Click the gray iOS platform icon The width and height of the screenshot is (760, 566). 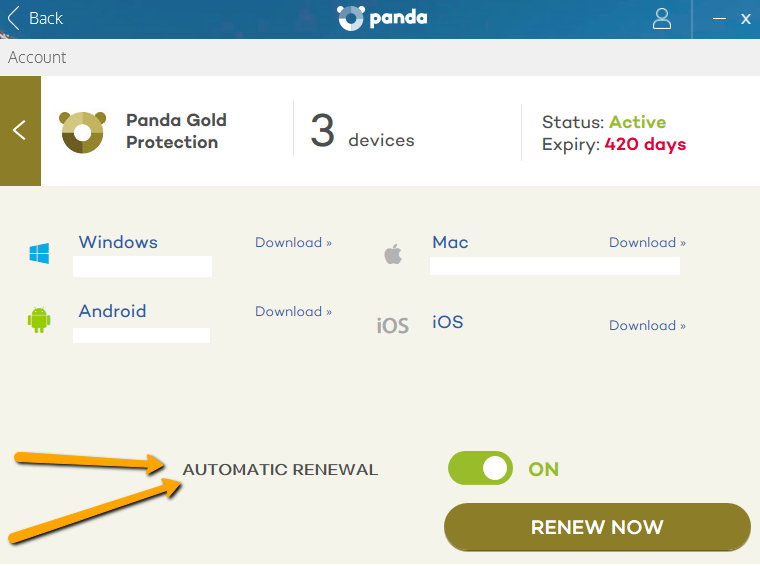(393, 326)
